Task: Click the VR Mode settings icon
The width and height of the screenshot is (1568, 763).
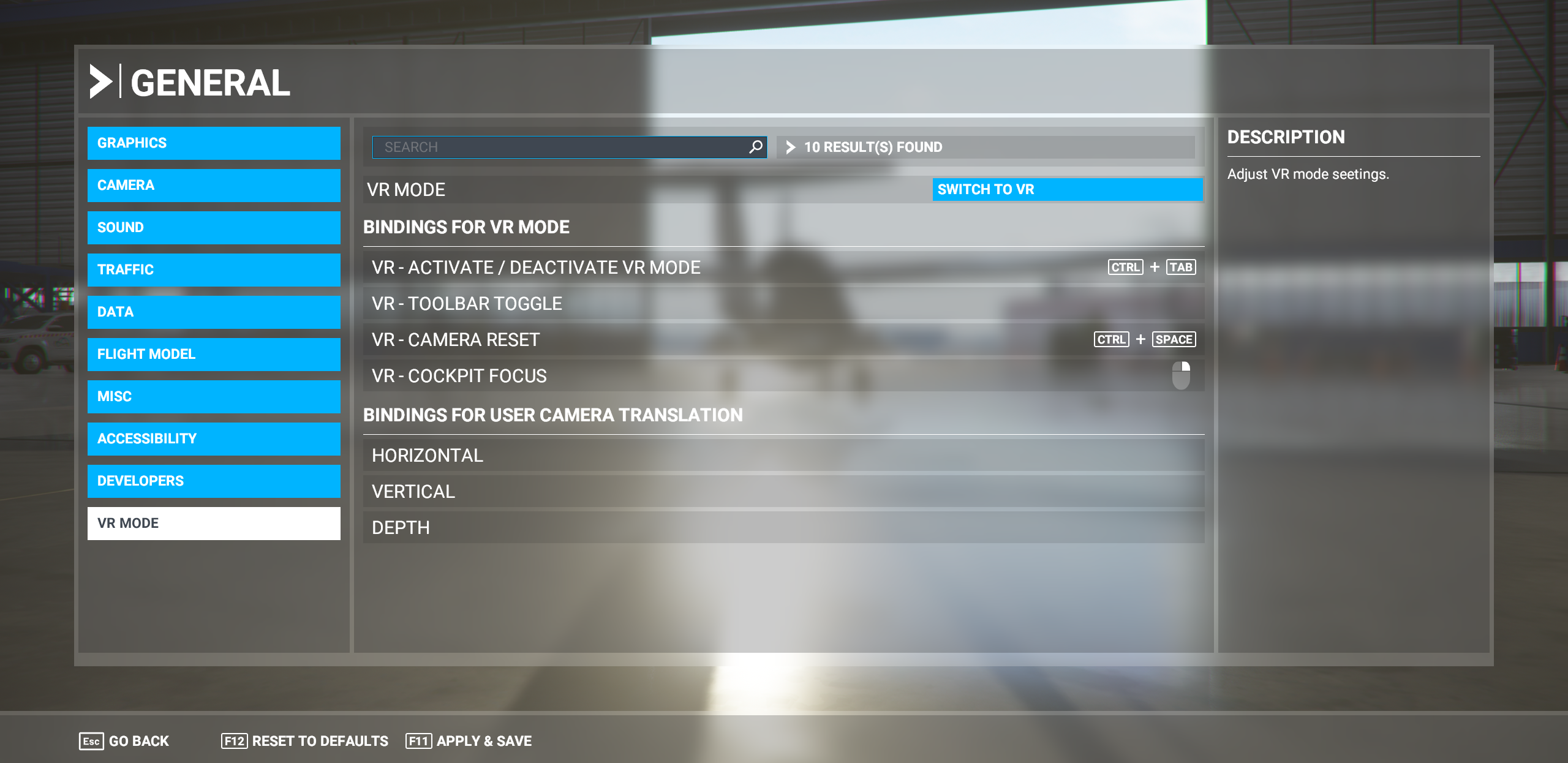Action: click(x=213, y=523)
